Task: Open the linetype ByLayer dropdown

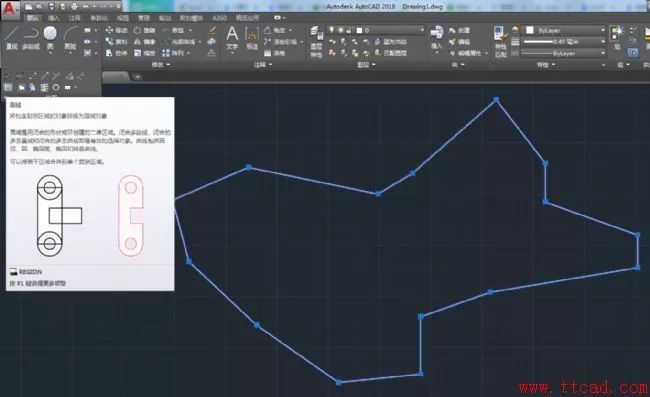Action: [603, 53]
